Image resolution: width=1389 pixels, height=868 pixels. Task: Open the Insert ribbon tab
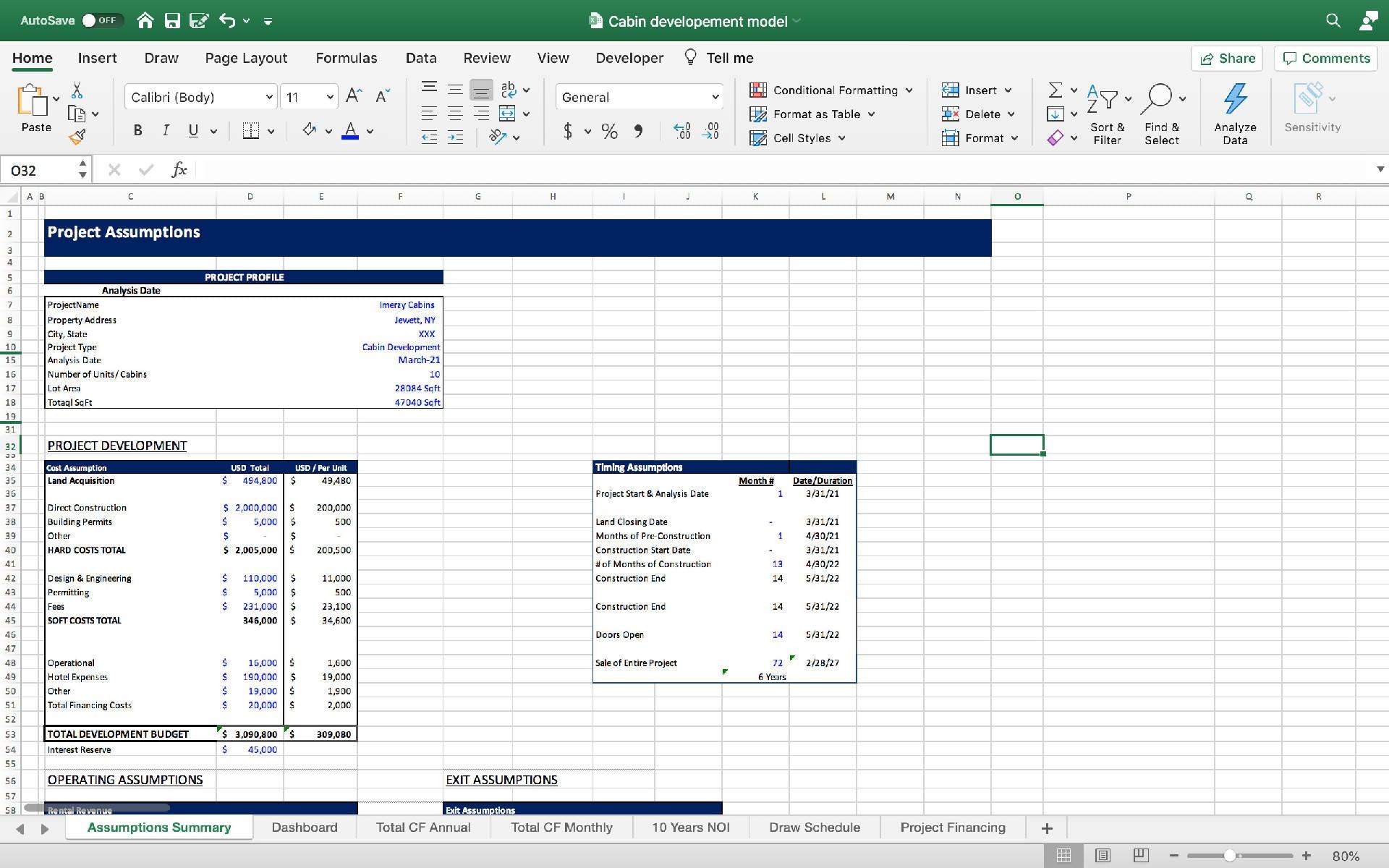pyautogui.click(x=97, y=58)
